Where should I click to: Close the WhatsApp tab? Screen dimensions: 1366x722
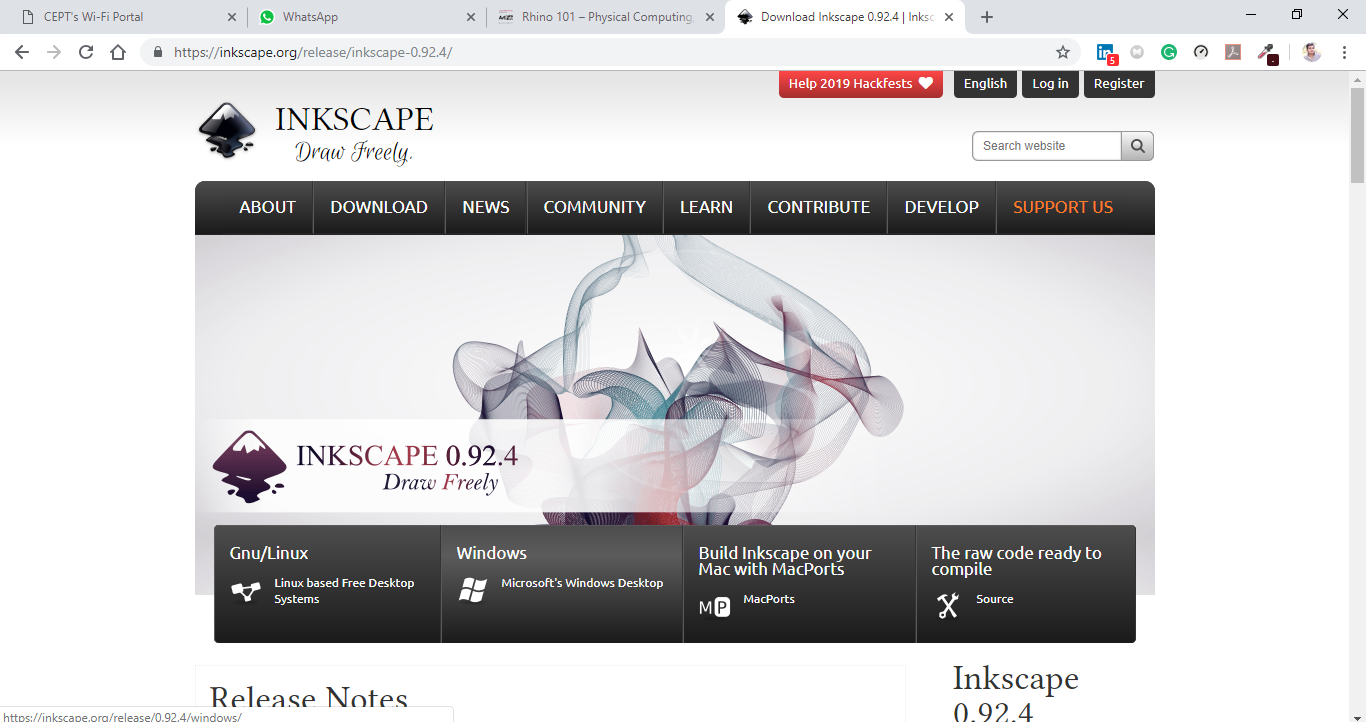tap(472, 17)
